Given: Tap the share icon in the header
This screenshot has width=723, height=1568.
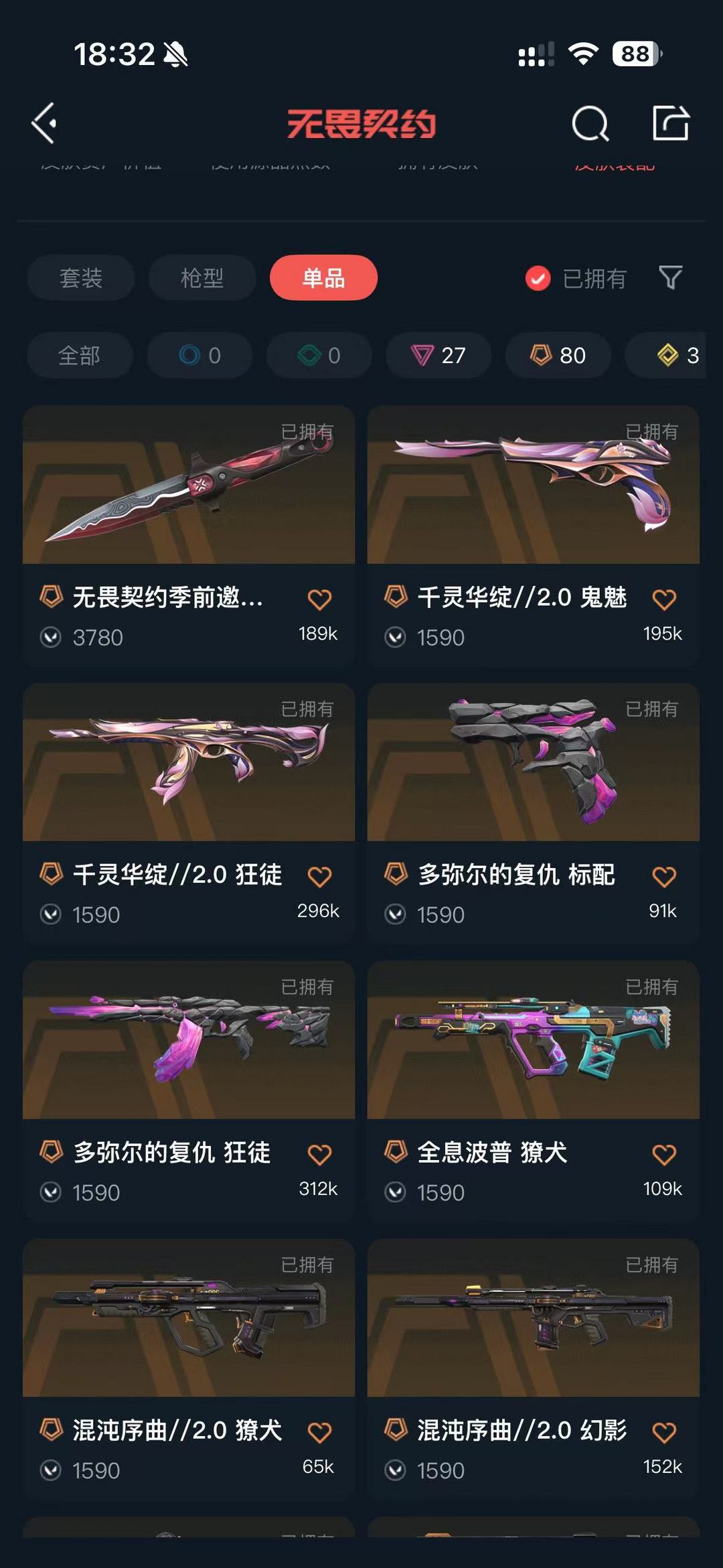Looking at the screenshot, I should pos(670,123).
